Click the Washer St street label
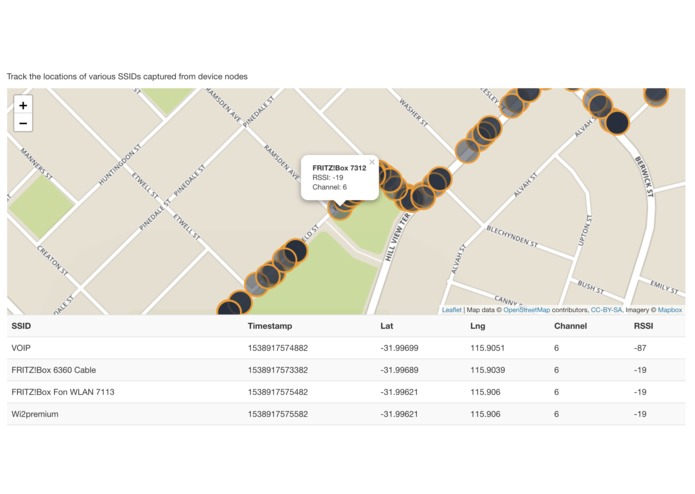Screen dimensions: 695x494 (413, 113)
